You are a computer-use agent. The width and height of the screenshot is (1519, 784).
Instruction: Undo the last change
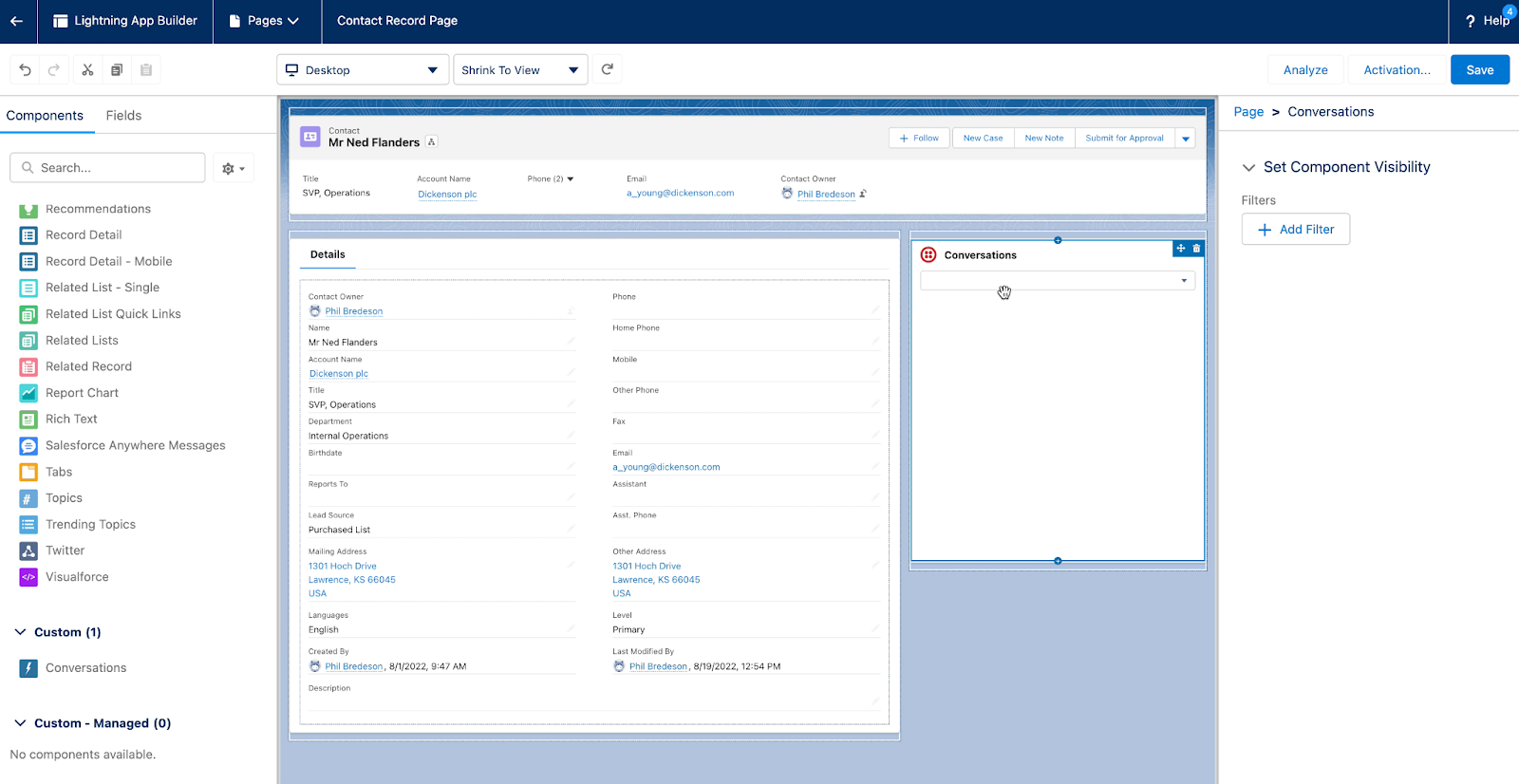pyautogui.click(x=26, y=69)
